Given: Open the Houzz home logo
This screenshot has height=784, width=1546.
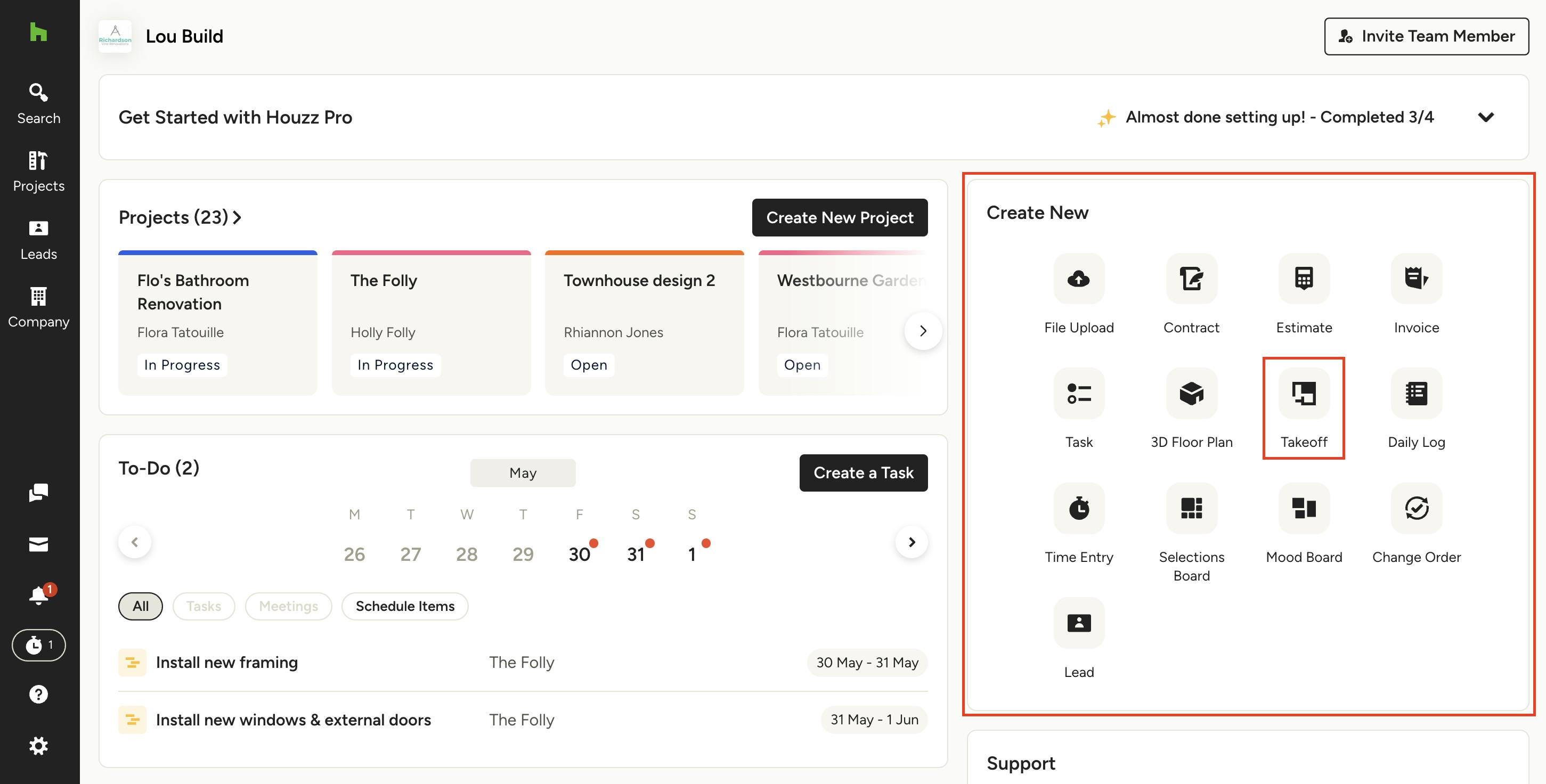Looking at the screenshot, I should 38,32.
